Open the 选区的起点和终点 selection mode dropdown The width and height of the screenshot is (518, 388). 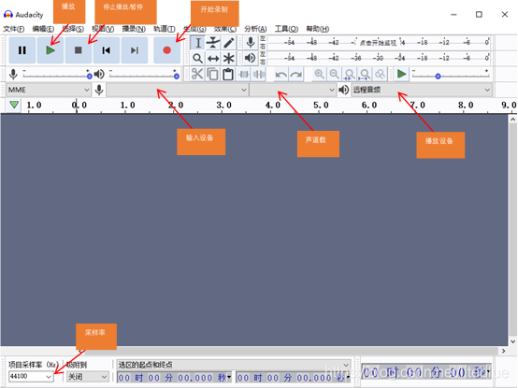[x=233, y=364]
